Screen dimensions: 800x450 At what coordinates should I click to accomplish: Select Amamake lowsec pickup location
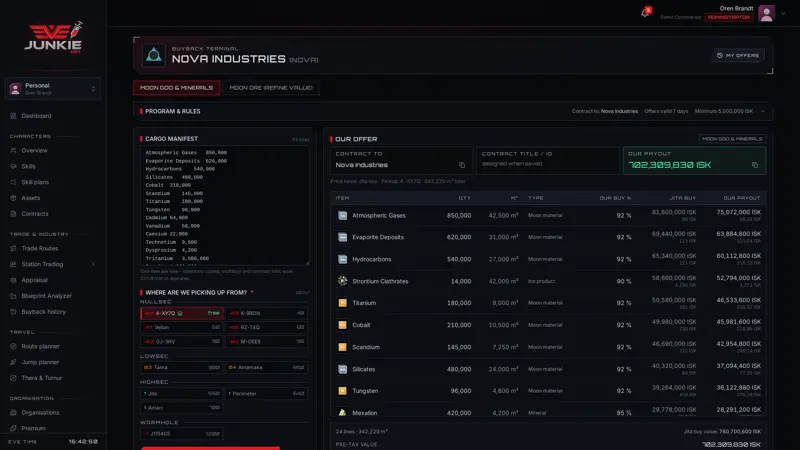pos(266,367)
